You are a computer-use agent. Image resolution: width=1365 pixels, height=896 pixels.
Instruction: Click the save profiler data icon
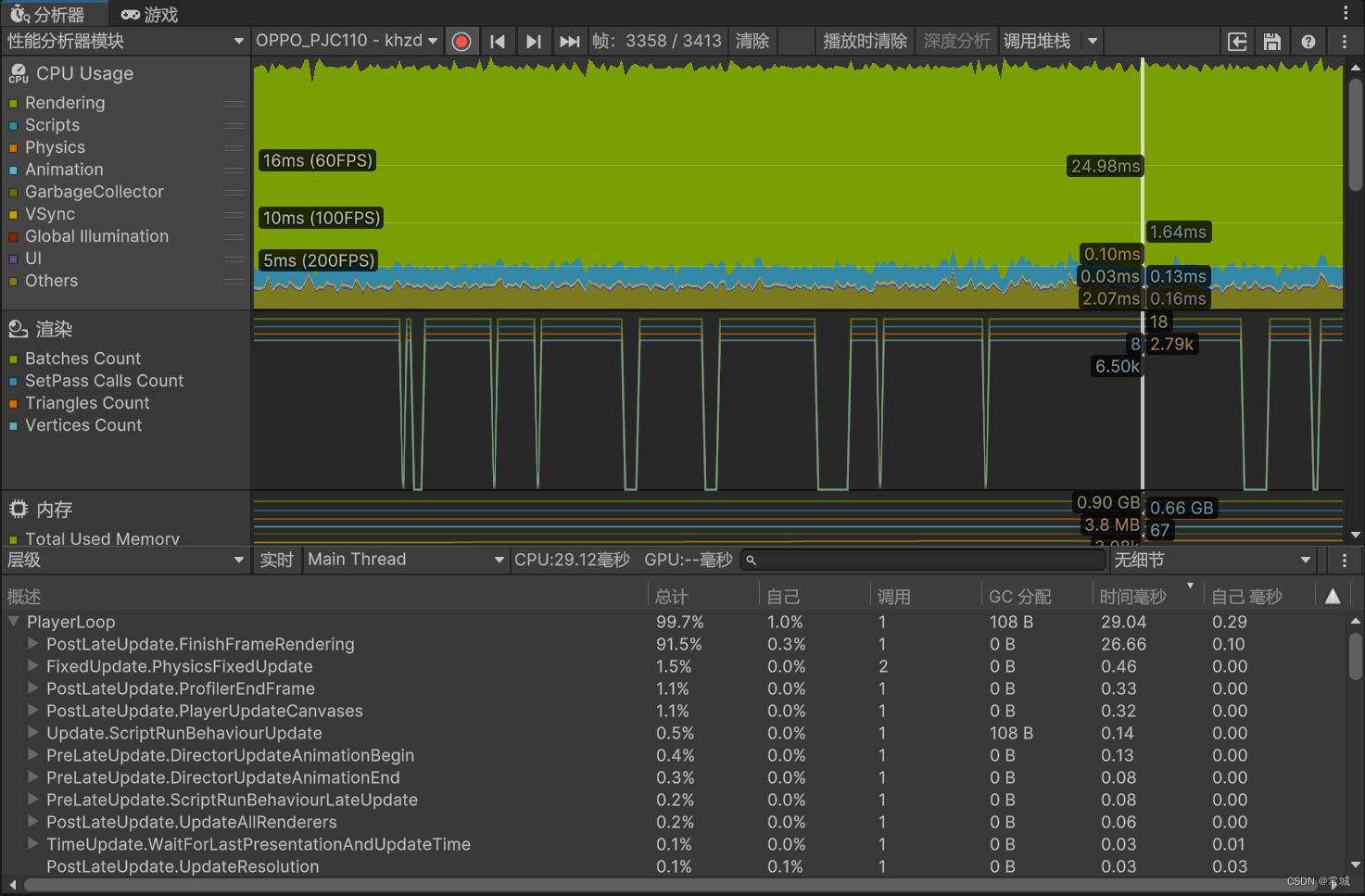tap(1272, 41)
